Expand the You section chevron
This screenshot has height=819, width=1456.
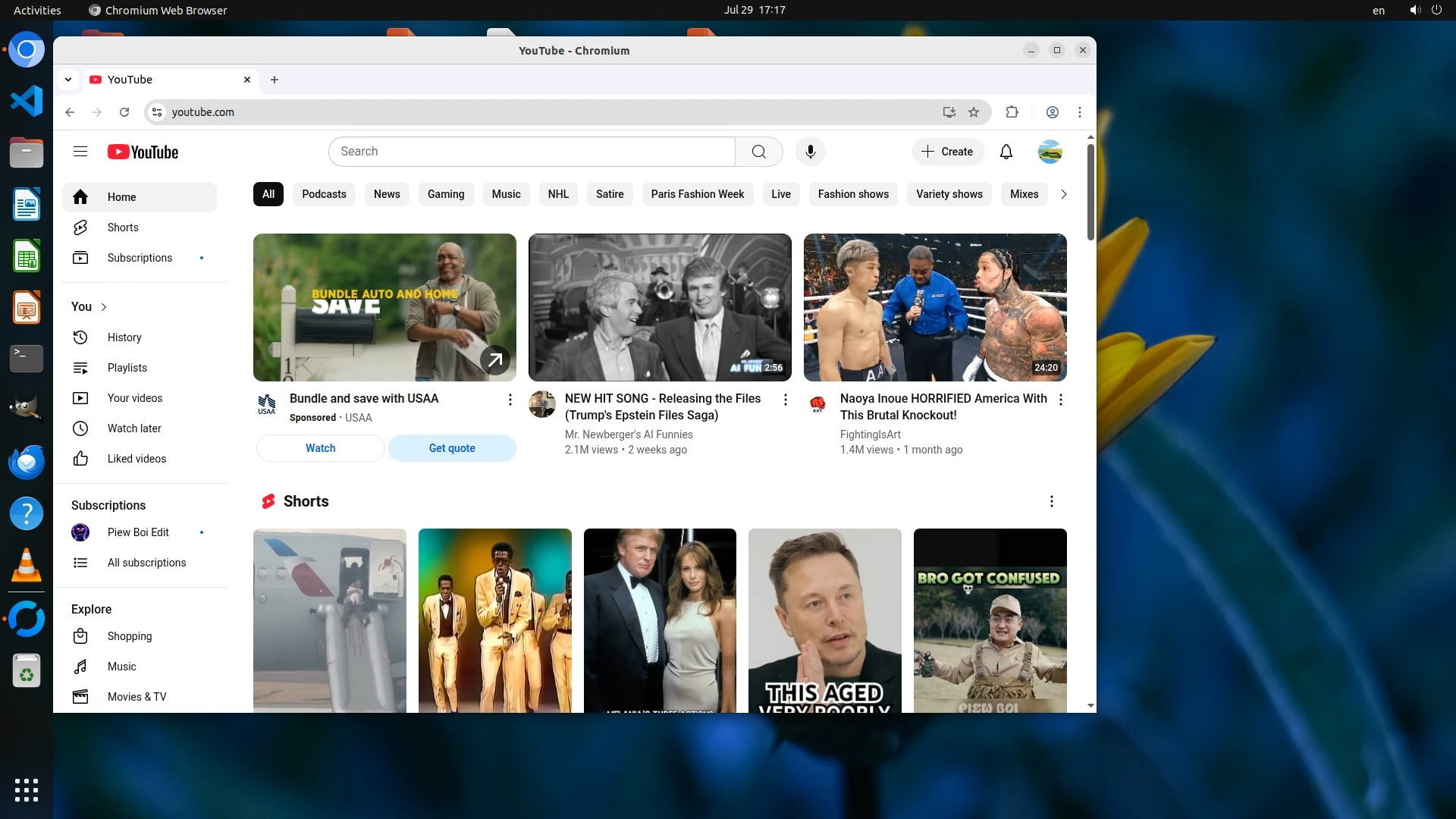coord(104,307)
